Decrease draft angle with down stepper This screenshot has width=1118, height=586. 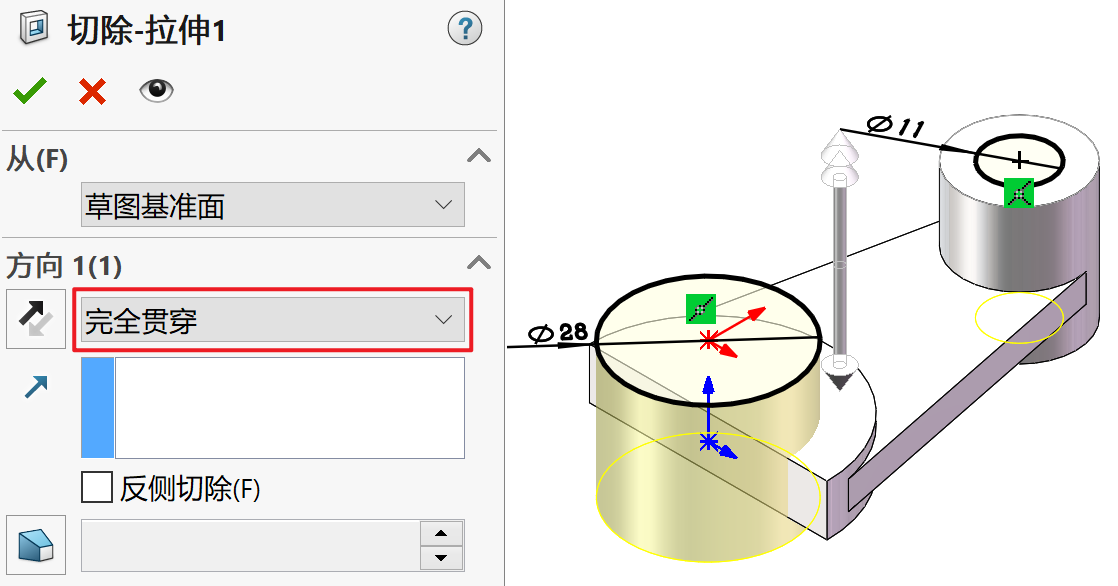tap(441, 557)
